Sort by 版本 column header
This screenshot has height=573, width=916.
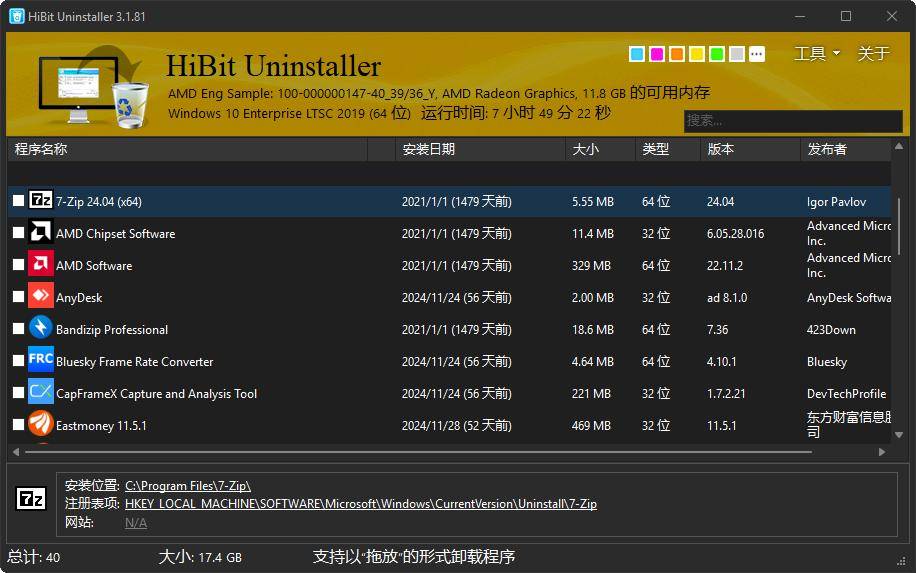pos(750,150)
